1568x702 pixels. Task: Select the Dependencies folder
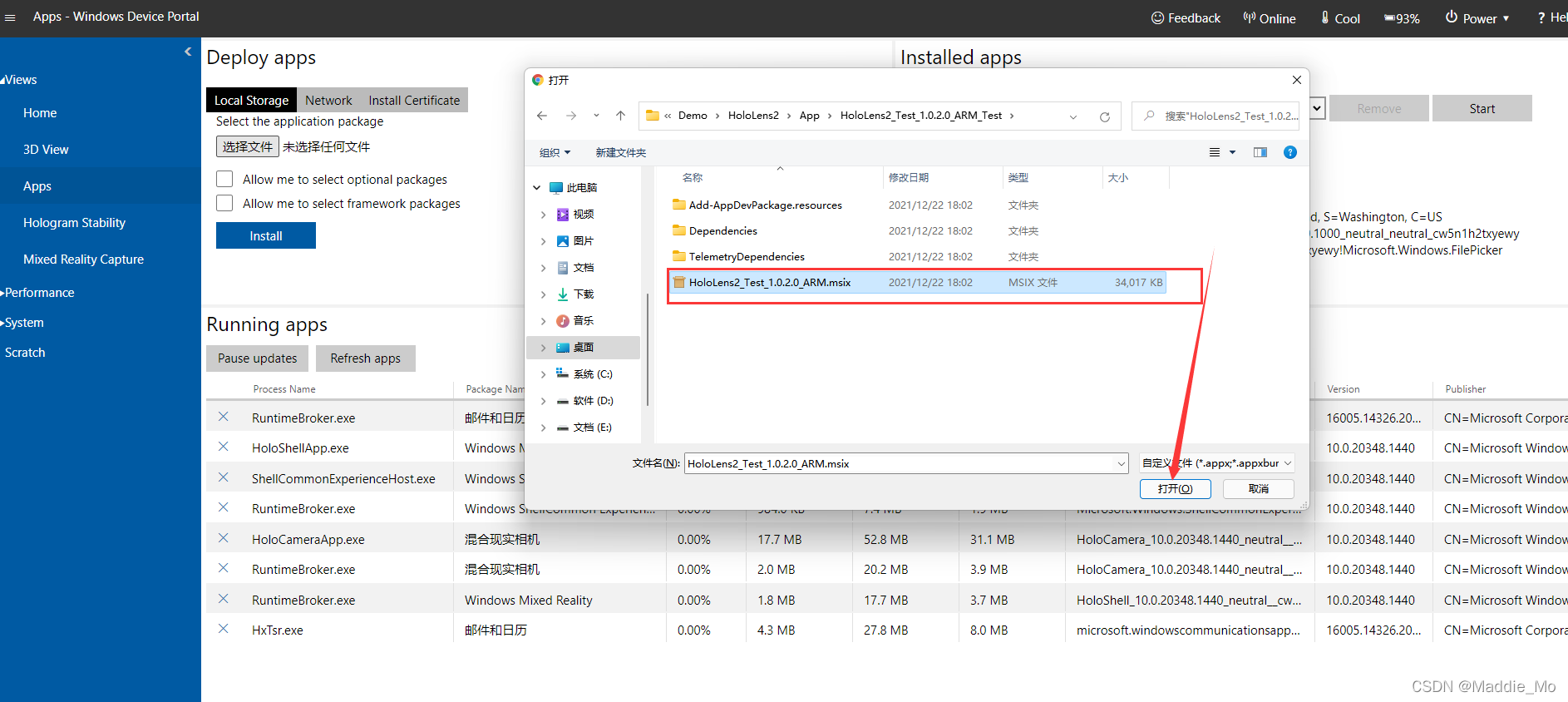coord(722,230)
